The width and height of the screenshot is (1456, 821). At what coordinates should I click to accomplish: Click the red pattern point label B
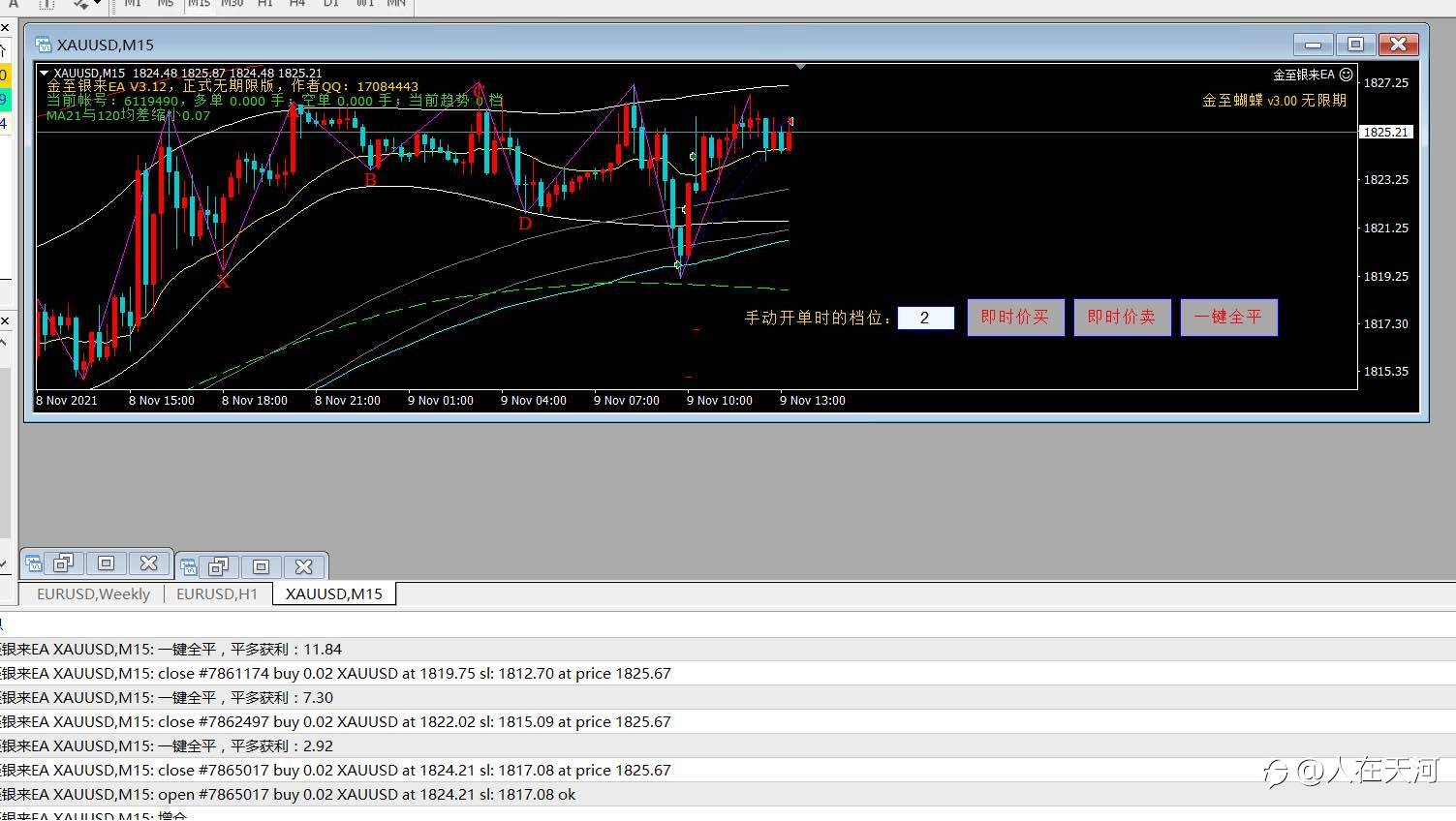(370, 180)
